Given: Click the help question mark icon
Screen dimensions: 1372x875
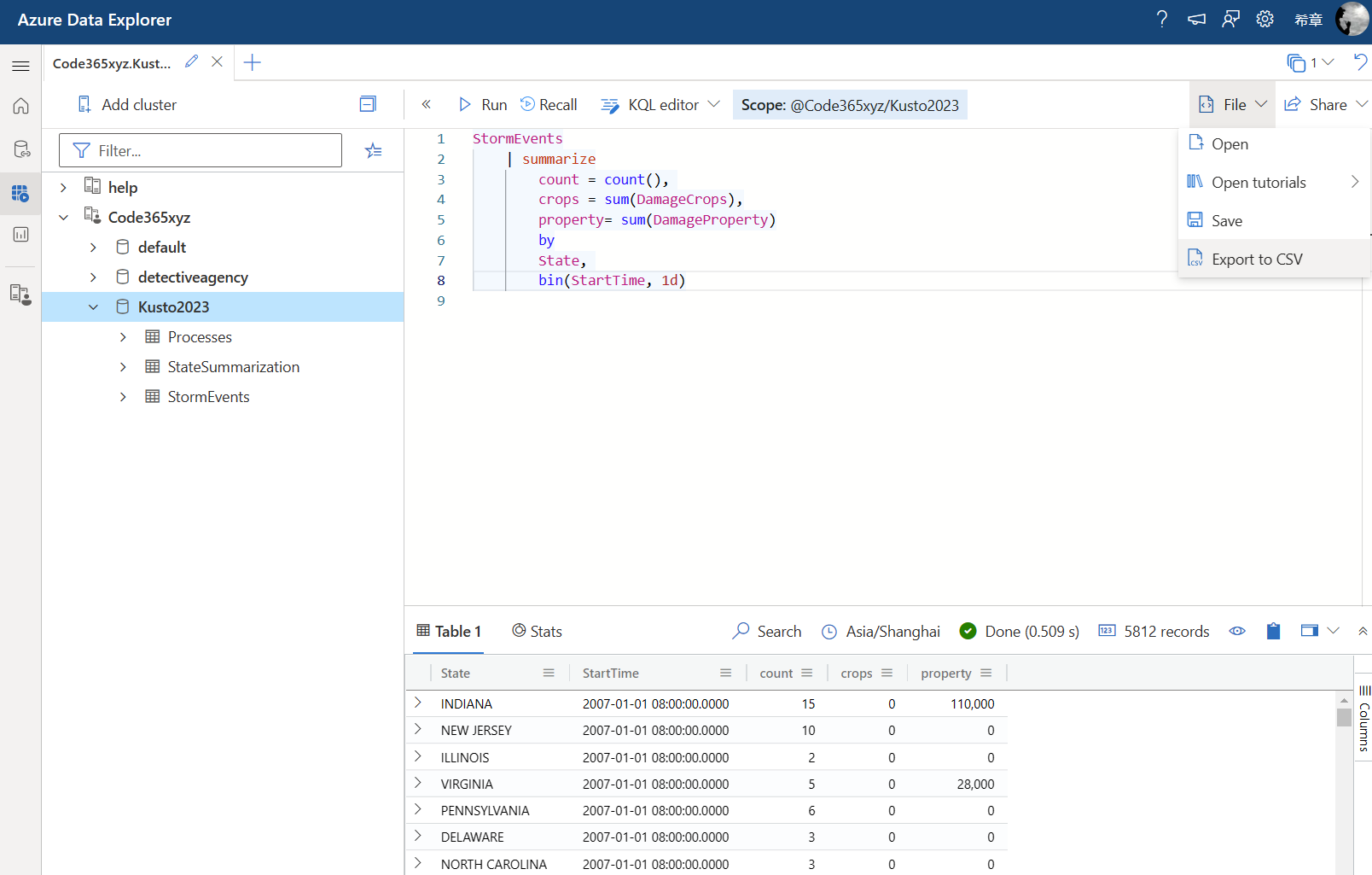Looking at the screenshot, I should point(1161,20).
